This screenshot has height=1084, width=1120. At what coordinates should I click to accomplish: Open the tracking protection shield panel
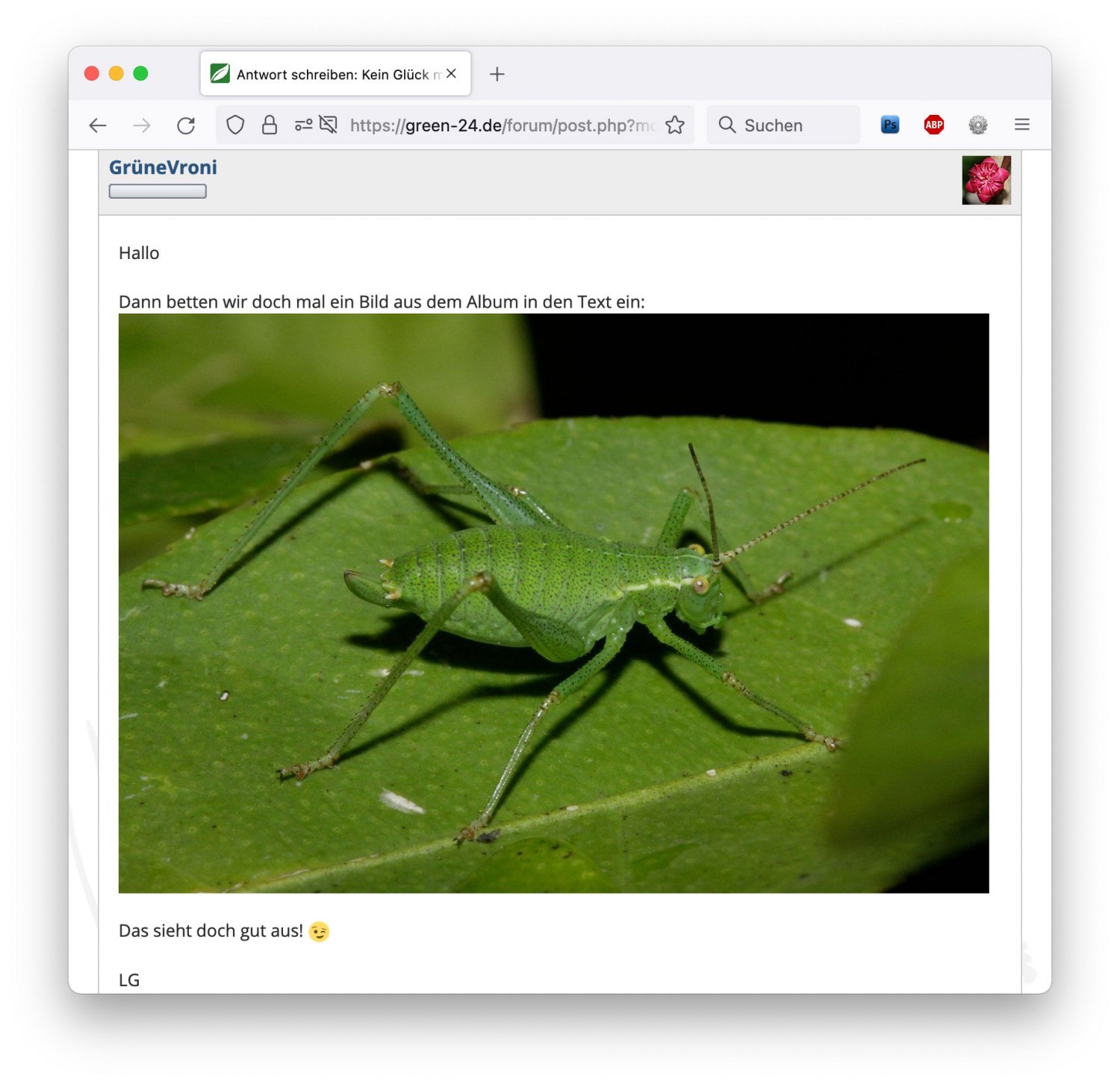click(235, 125)
